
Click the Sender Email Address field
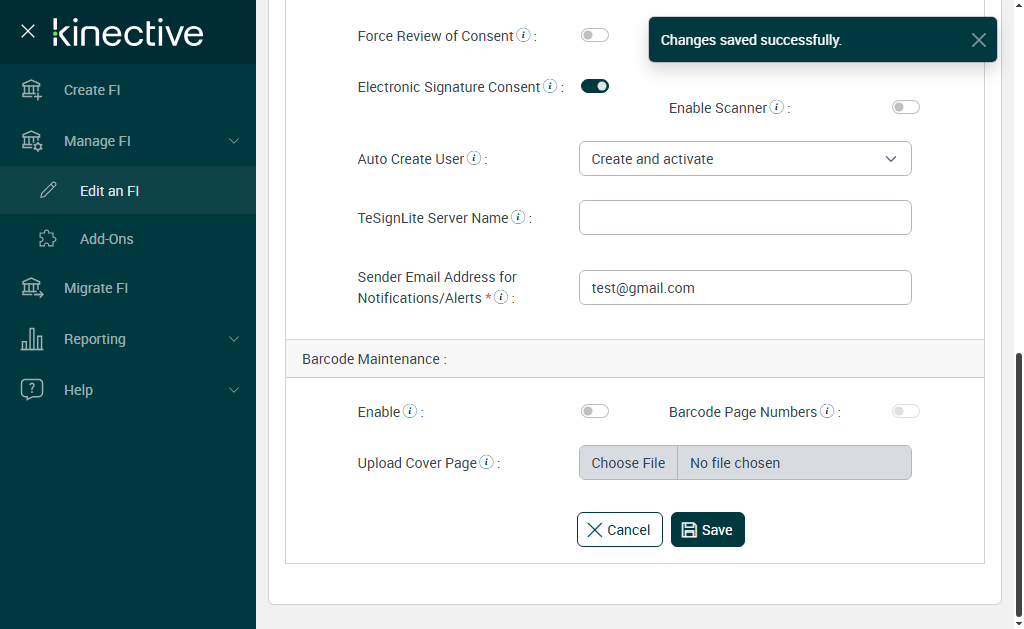pos(745,287)
